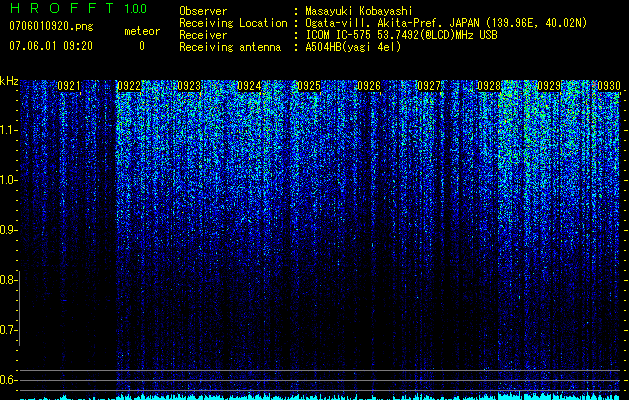Click the 0922 time marker
Screen dimensions: 629x400
(x=129, y=86)
